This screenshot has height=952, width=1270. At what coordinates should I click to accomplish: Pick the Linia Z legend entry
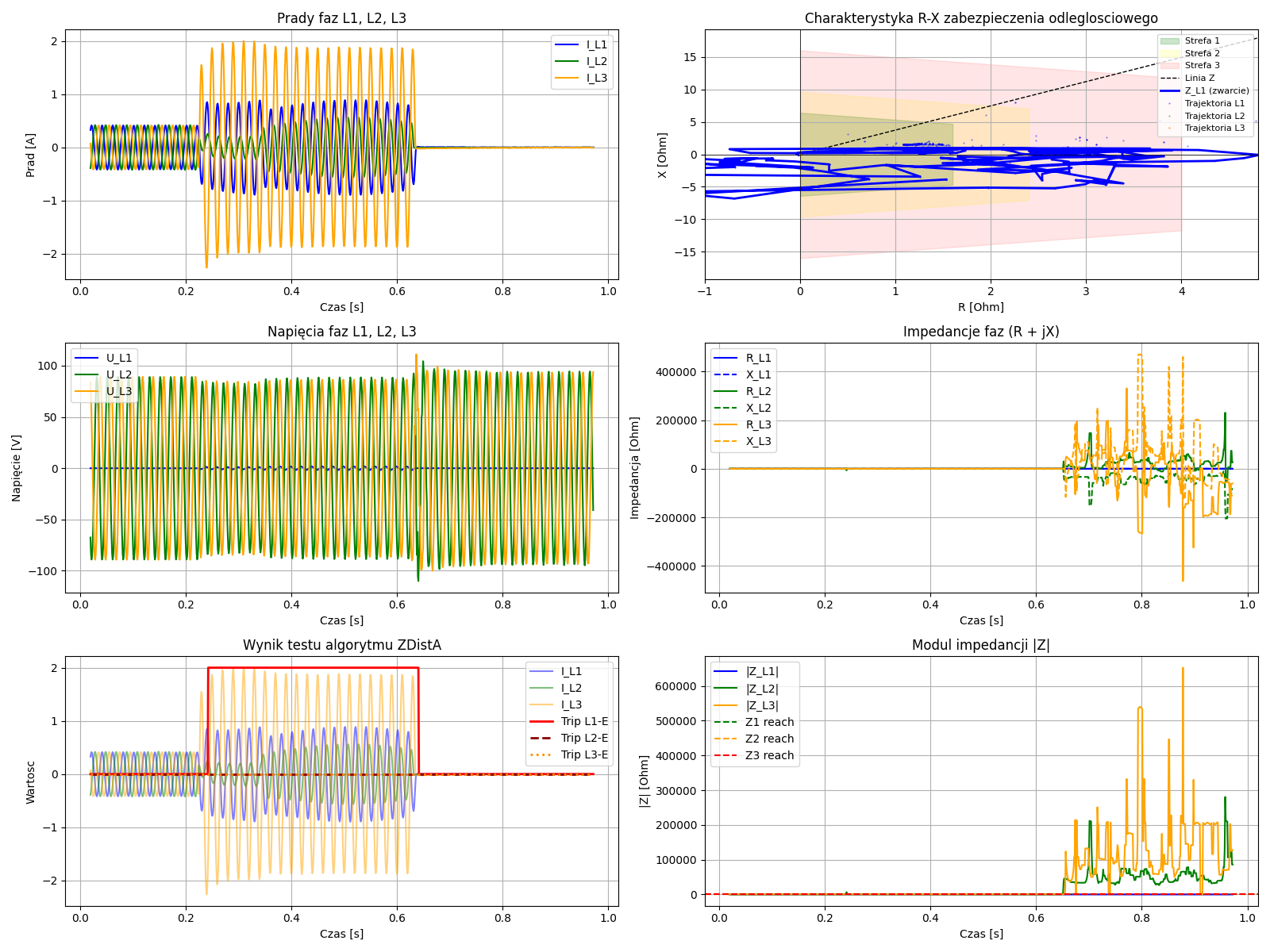click(1199, 78)
